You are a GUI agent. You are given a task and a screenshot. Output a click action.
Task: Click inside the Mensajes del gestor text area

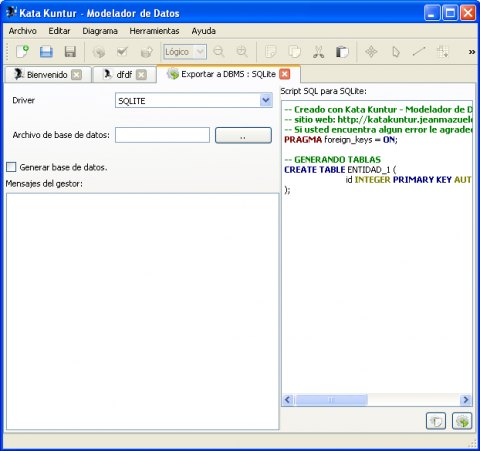pyautogui.click(x=142, y=311)
